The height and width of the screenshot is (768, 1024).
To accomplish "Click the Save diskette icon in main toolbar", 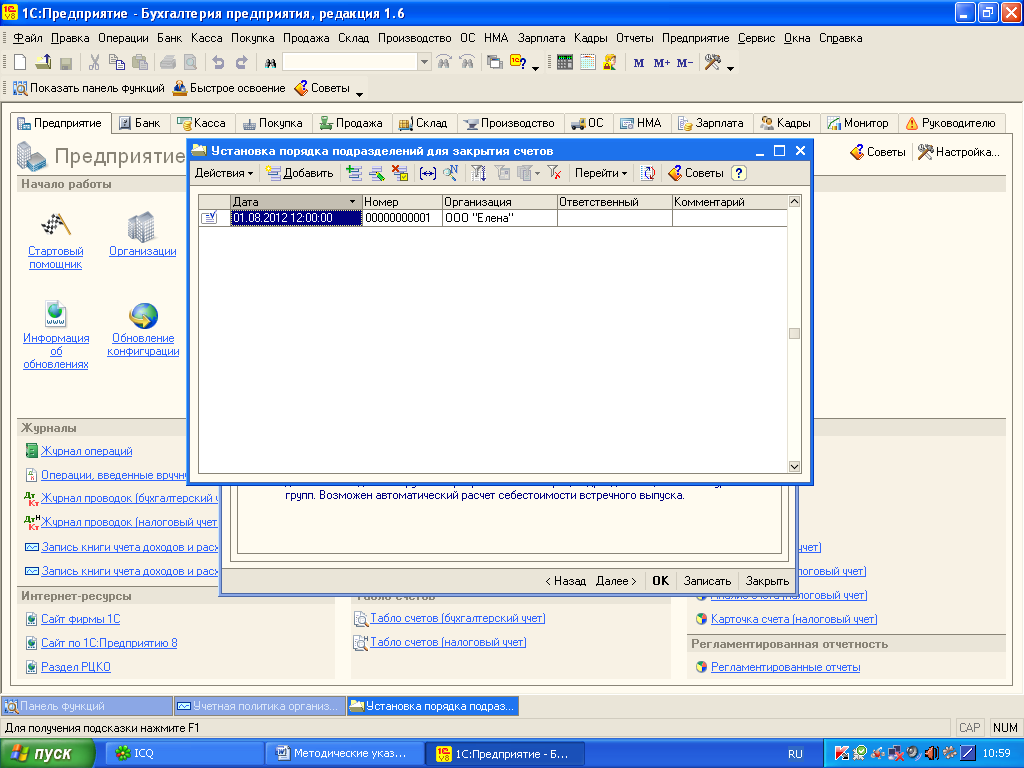I will 65,63.
